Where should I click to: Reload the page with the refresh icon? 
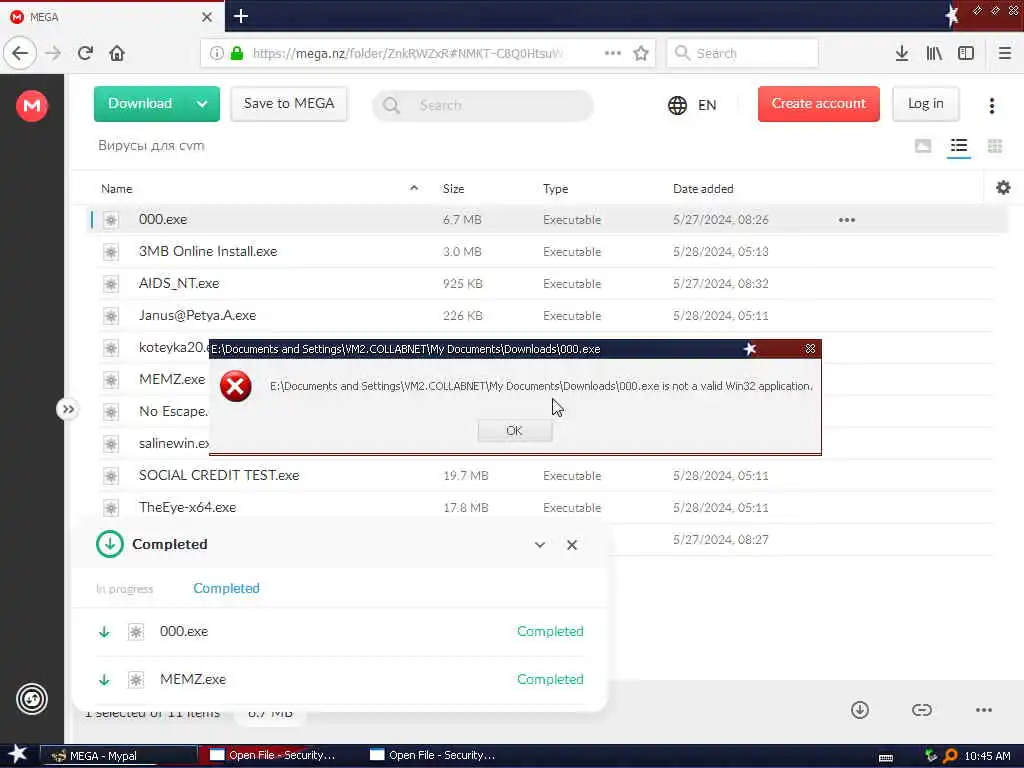85,53
